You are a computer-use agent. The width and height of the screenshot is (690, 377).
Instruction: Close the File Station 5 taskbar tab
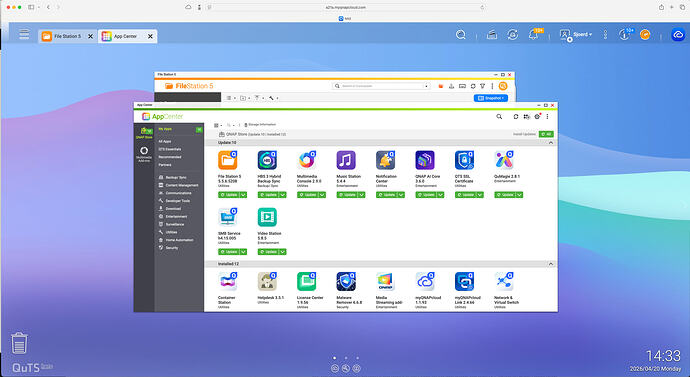point(90,36)
